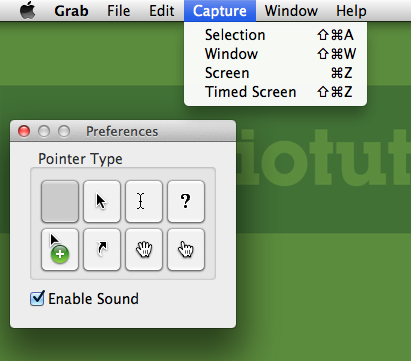
Task: Select the Screen capture menu item
Action: click(275, 73)
